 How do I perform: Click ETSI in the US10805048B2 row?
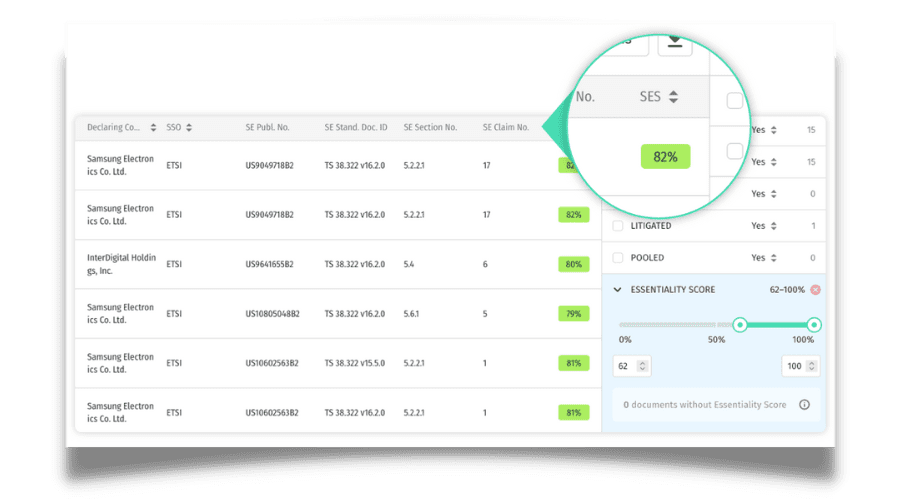click(x=174, y=314)
